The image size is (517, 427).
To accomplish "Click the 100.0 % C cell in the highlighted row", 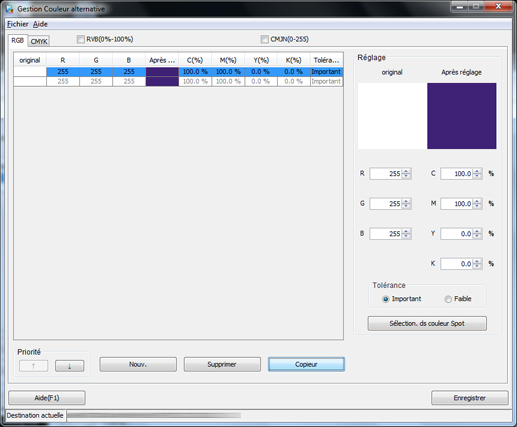I will coord(195,72).
